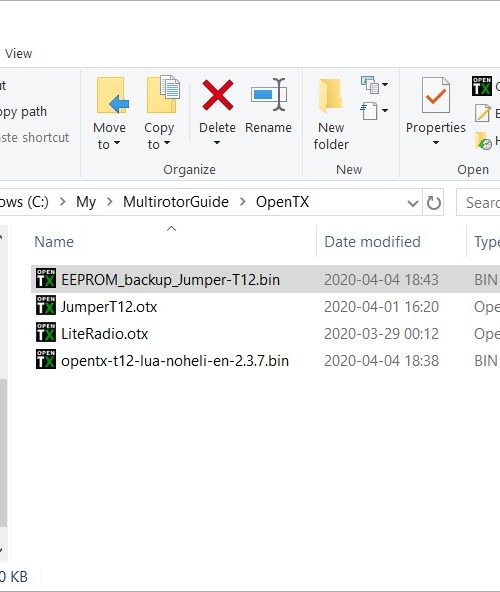500x592 pixels.
Task: Expand the Delete options arrow
Action: tap(217, 143)
